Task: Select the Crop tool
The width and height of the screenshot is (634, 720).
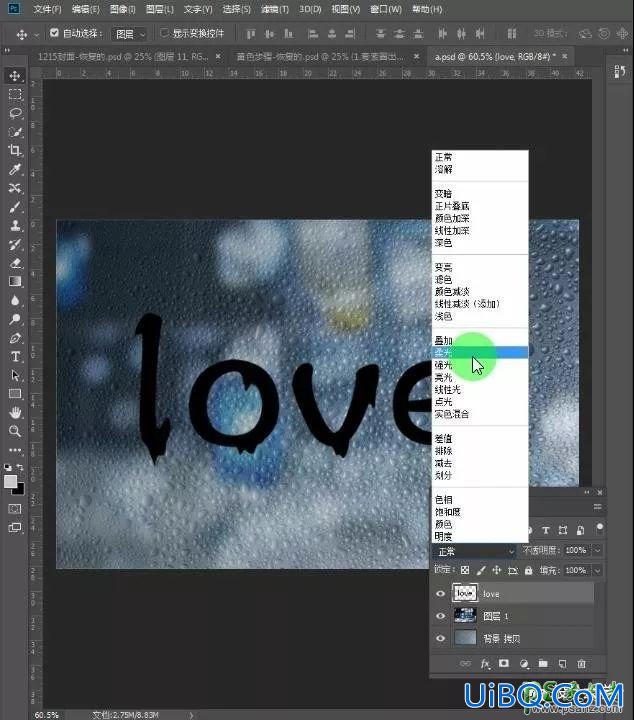Action: [x=15, y=151]
